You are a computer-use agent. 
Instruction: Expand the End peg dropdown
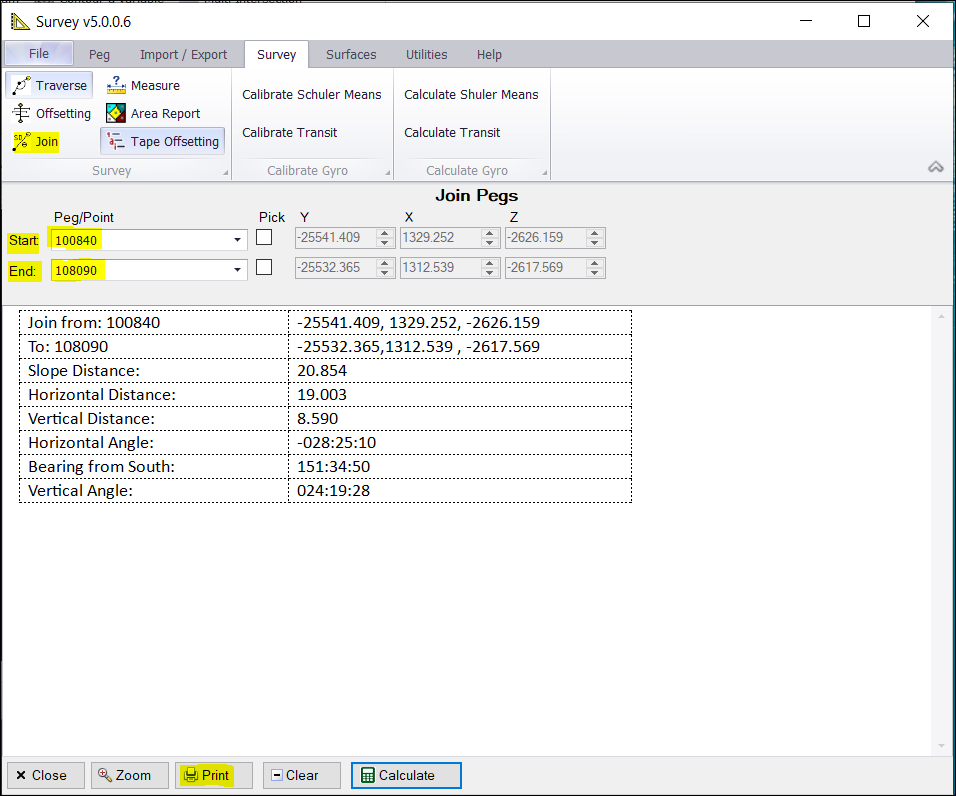click(237, 270)
